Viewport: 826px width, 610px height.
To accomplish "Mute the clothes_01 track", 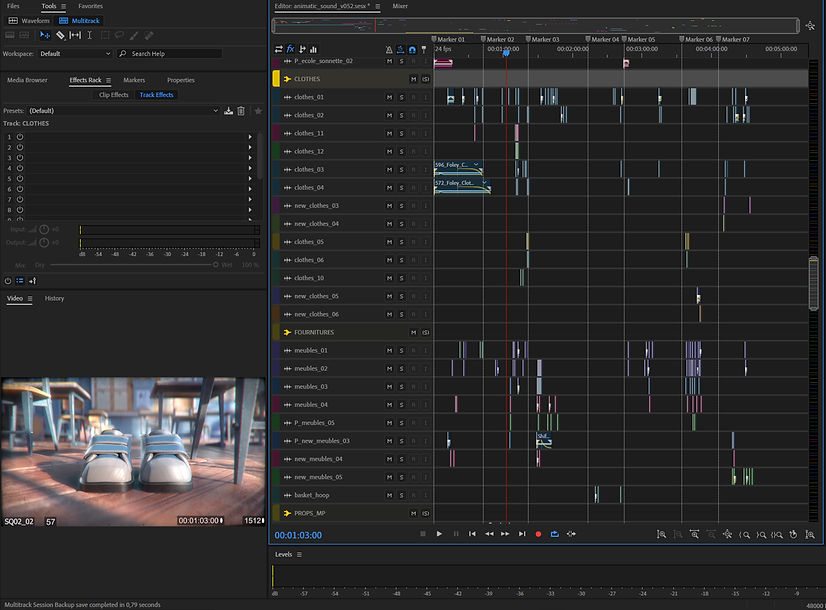I will point(388,97).
